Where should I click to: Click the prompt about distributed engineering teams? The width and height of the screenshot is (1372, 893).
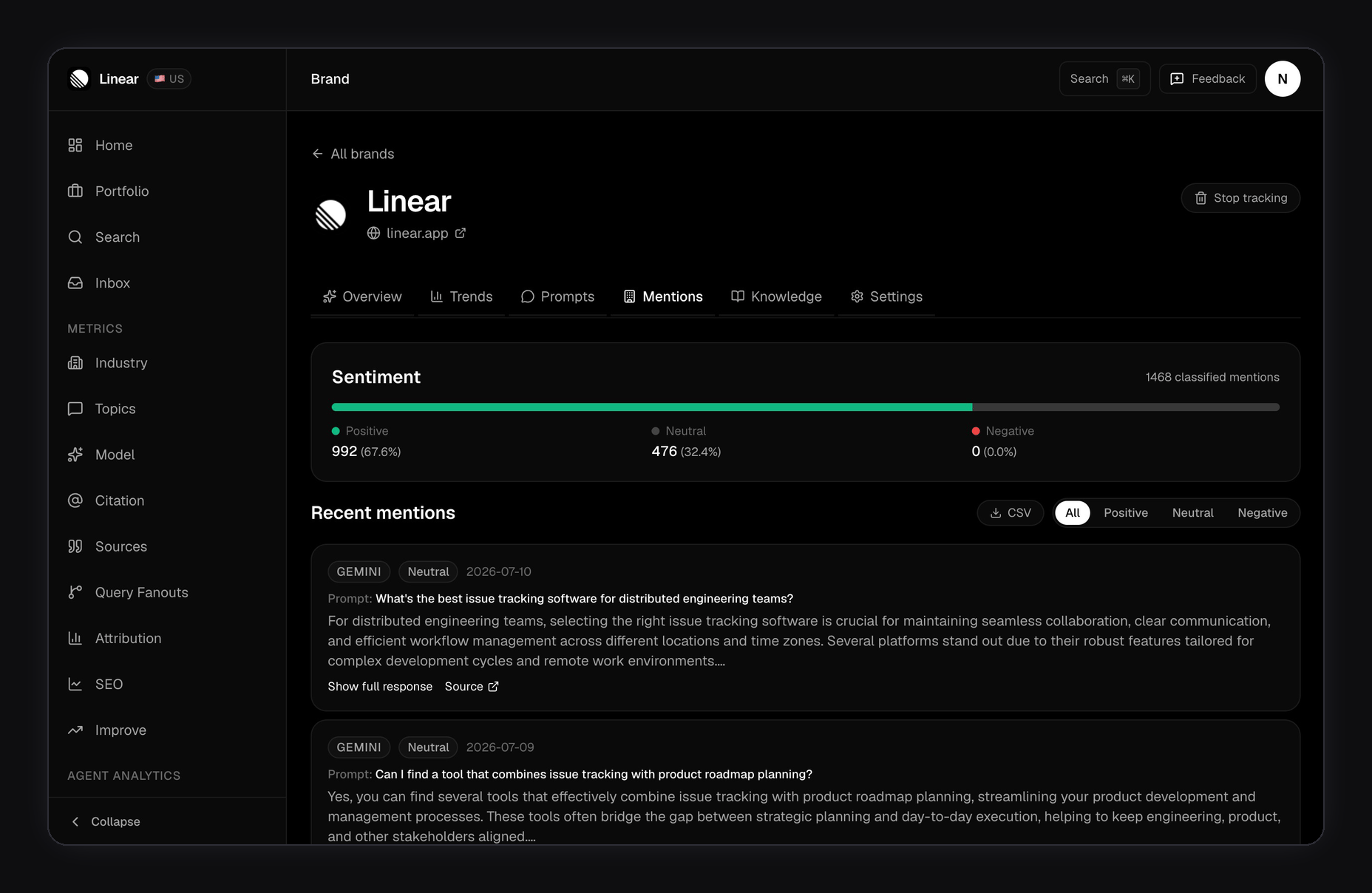point(584,599)
